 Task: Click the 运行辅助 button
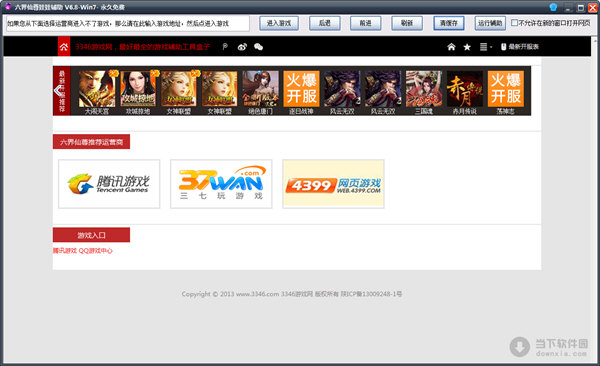point(490,23)
